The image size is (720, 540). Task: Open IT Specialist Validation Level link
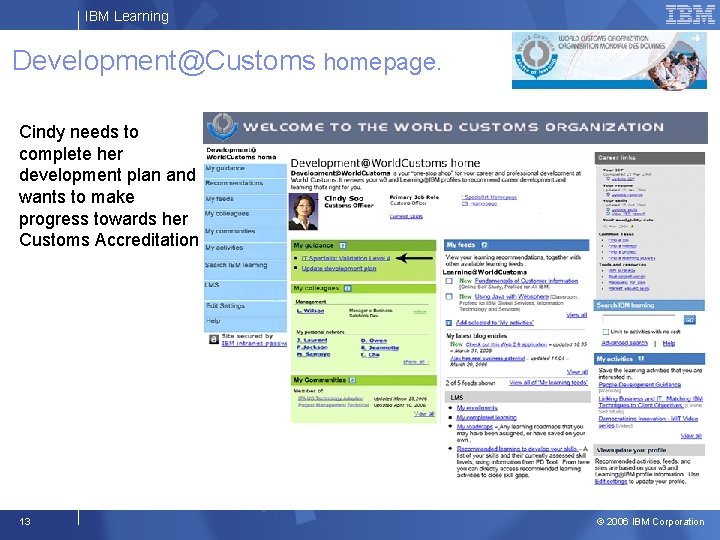click(x=346, y=259)
